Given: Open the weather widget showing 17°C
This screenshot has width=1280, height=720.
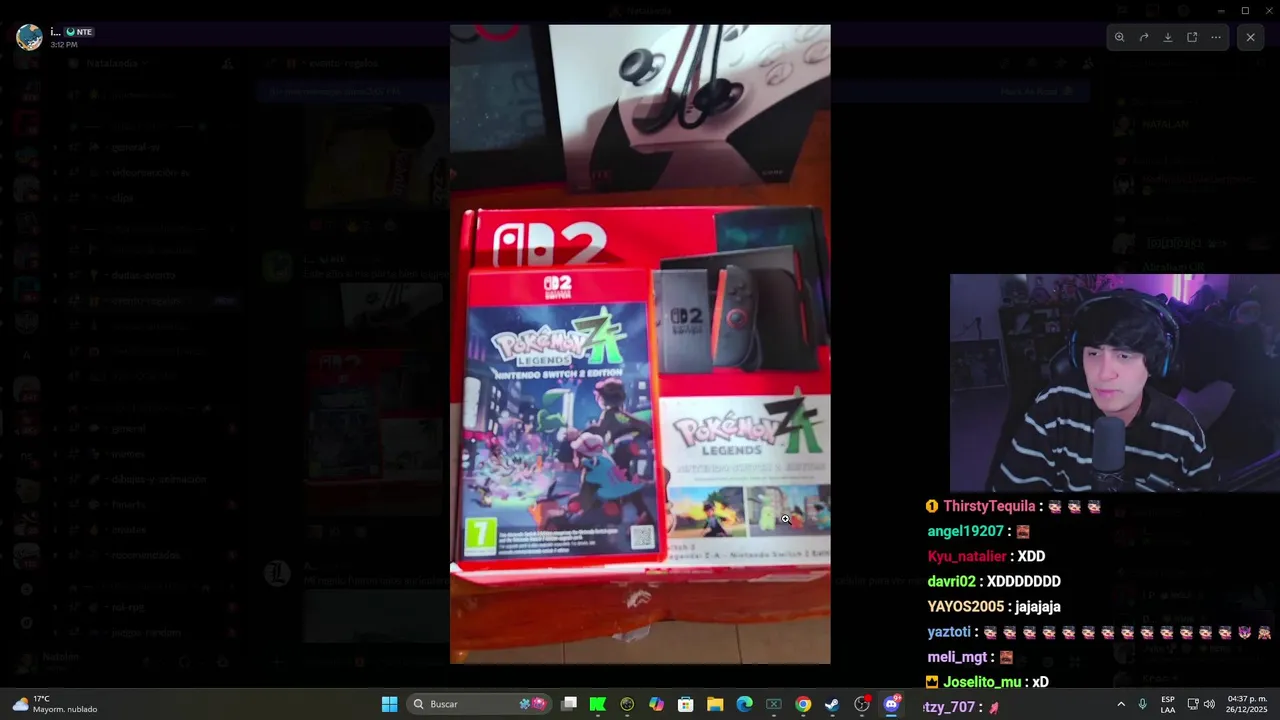Looking at the screenshot, I should [55, 704].
